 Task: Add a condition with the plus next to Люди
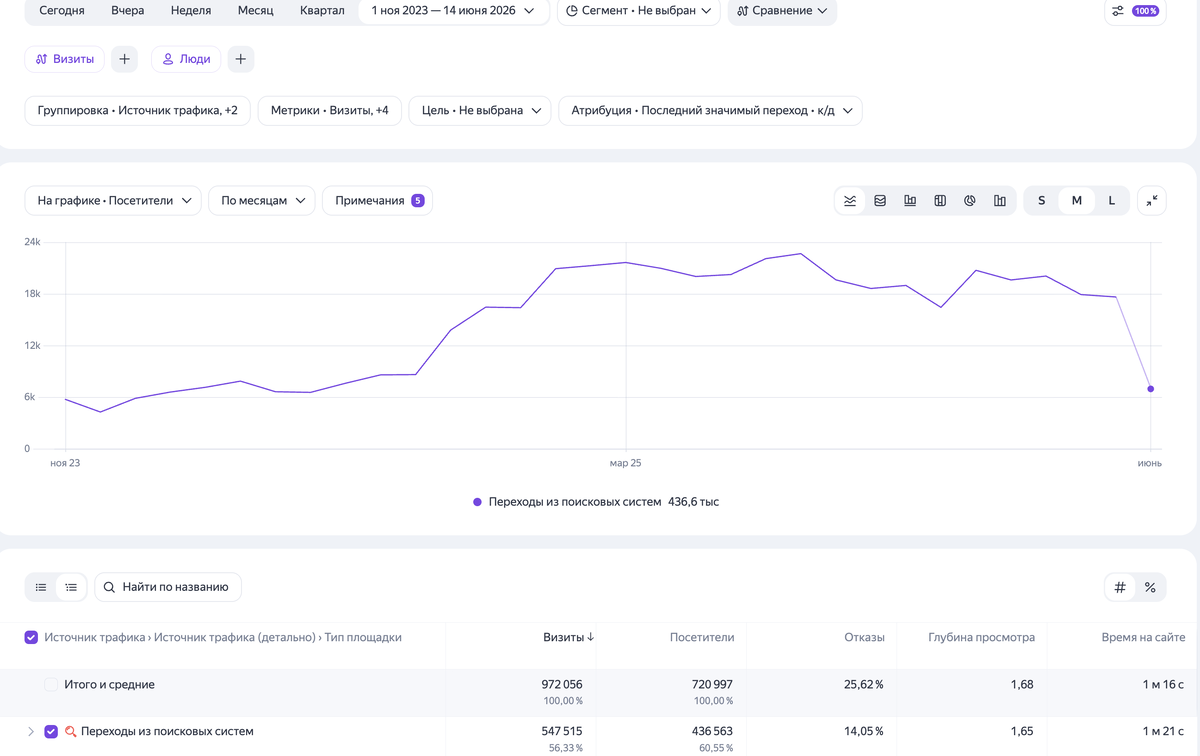pos(241,59)
